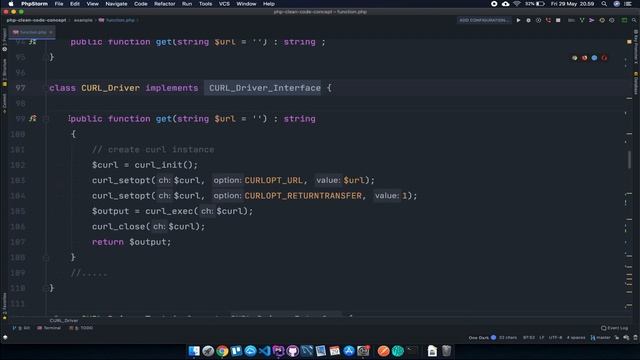Click function.php in navigation bar breadcrumb

117,20
